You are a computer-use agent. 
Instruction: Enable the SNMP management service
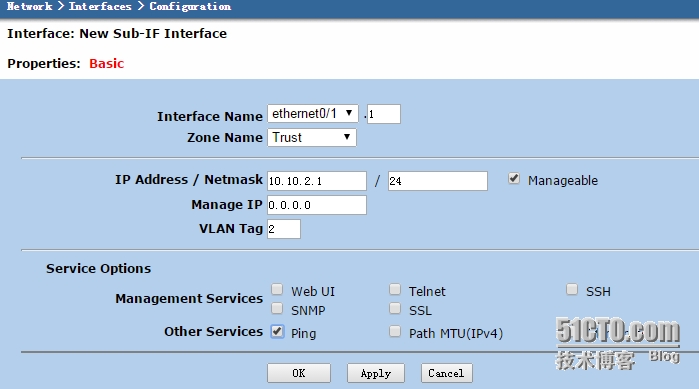(277, 308)
